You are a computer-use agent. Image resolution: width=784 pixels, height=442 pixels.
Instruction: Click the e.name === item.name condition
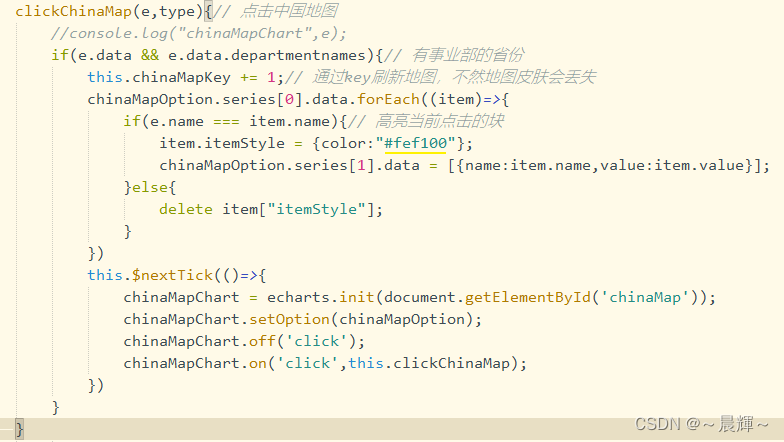[240, 121]
